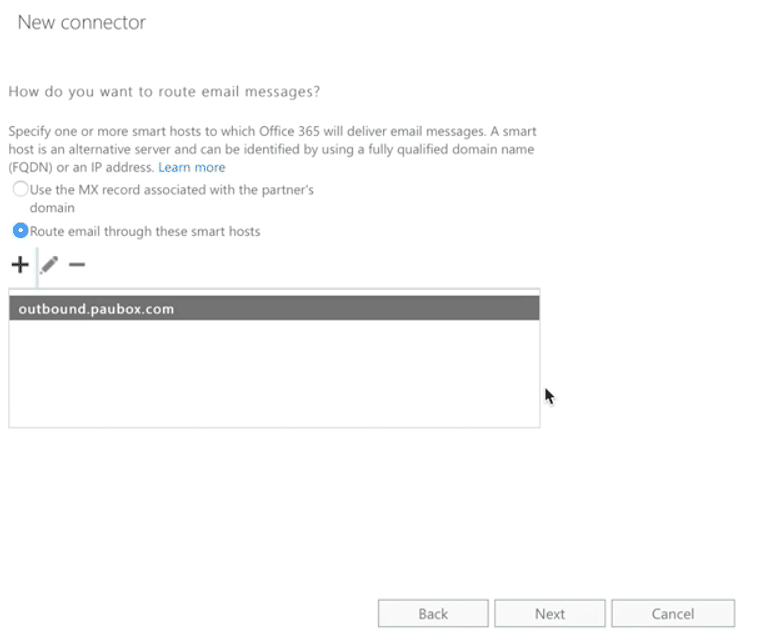
Task: Open the Learn more link
Action: [x=191, y=167]
